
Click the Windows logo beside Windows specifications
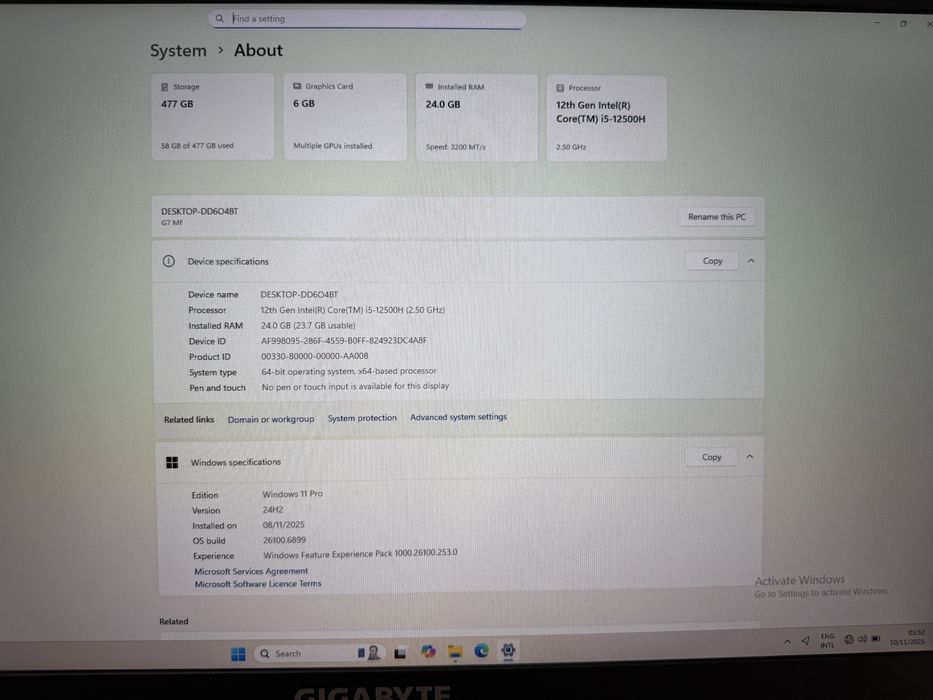(172, 462)
